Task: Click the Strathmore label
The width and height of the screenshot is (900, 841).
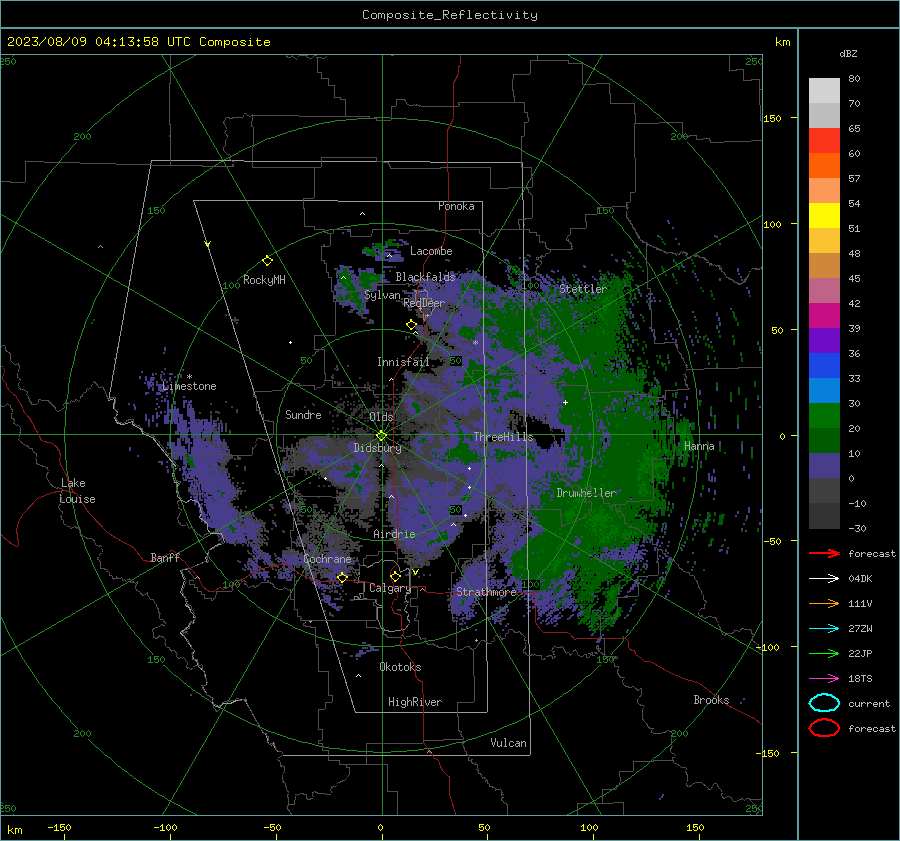Action: (x=486, y=592)
